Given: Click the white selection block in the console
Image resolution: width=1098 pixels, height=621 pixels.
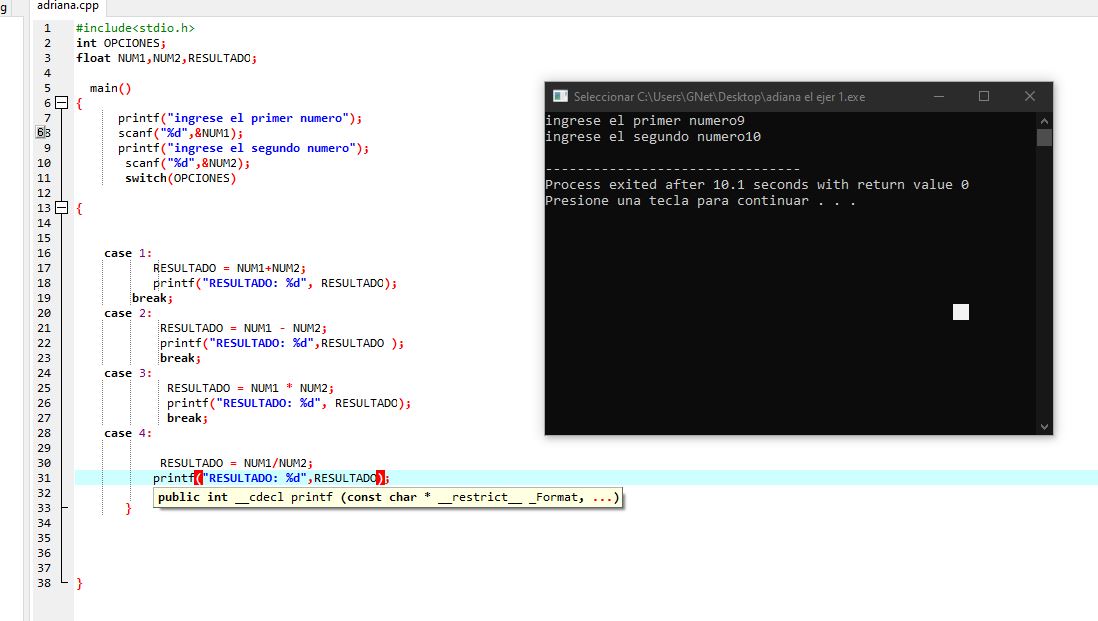Looking at the screenshot, I should pos(961,312).
